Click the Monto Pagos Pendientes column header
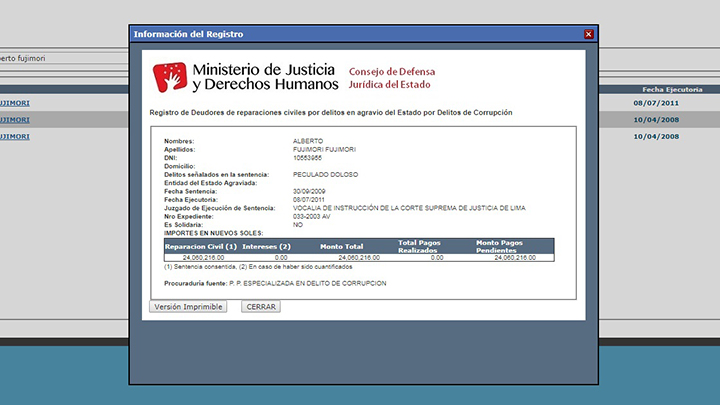Image resolution: width=720 pixels, height=405 pixels. (499, 247)
